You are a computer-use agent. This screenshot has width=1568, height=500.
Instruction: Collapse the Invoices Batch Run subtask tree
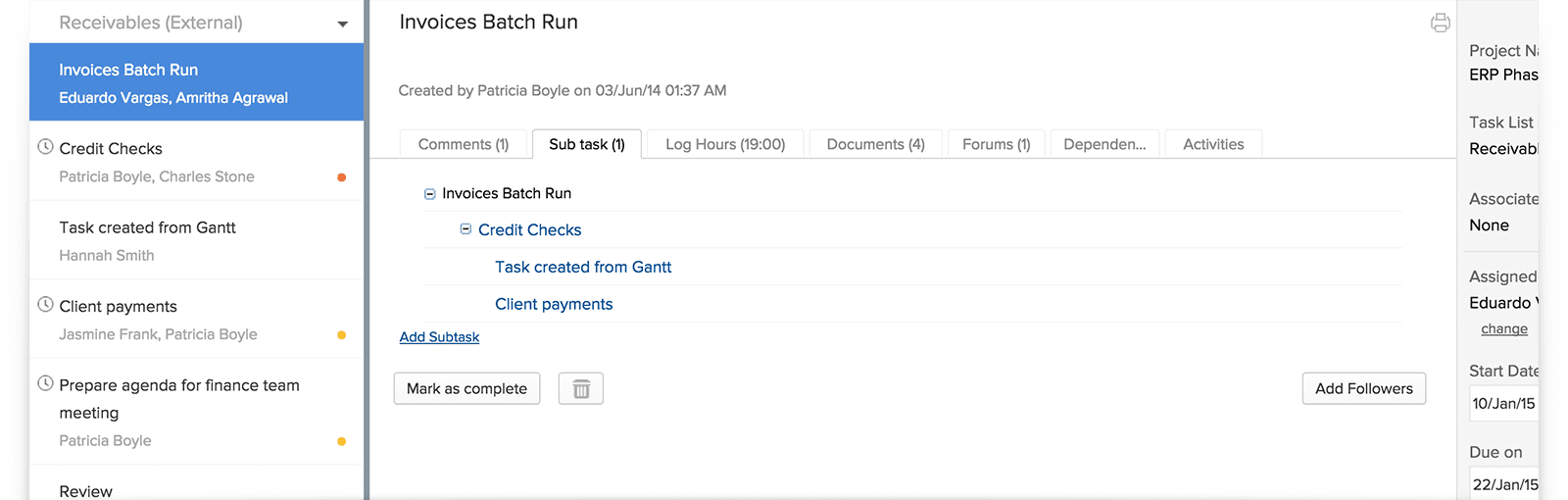(429, 194)
